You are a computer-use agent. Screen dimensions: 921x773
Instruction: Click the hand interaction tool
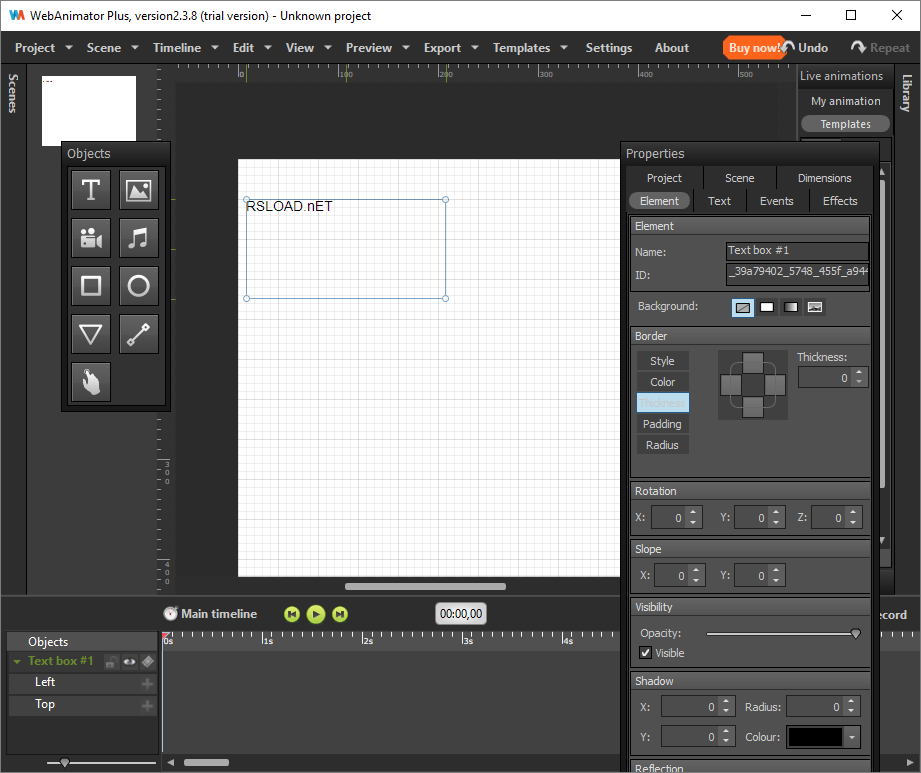coord(91,382)
